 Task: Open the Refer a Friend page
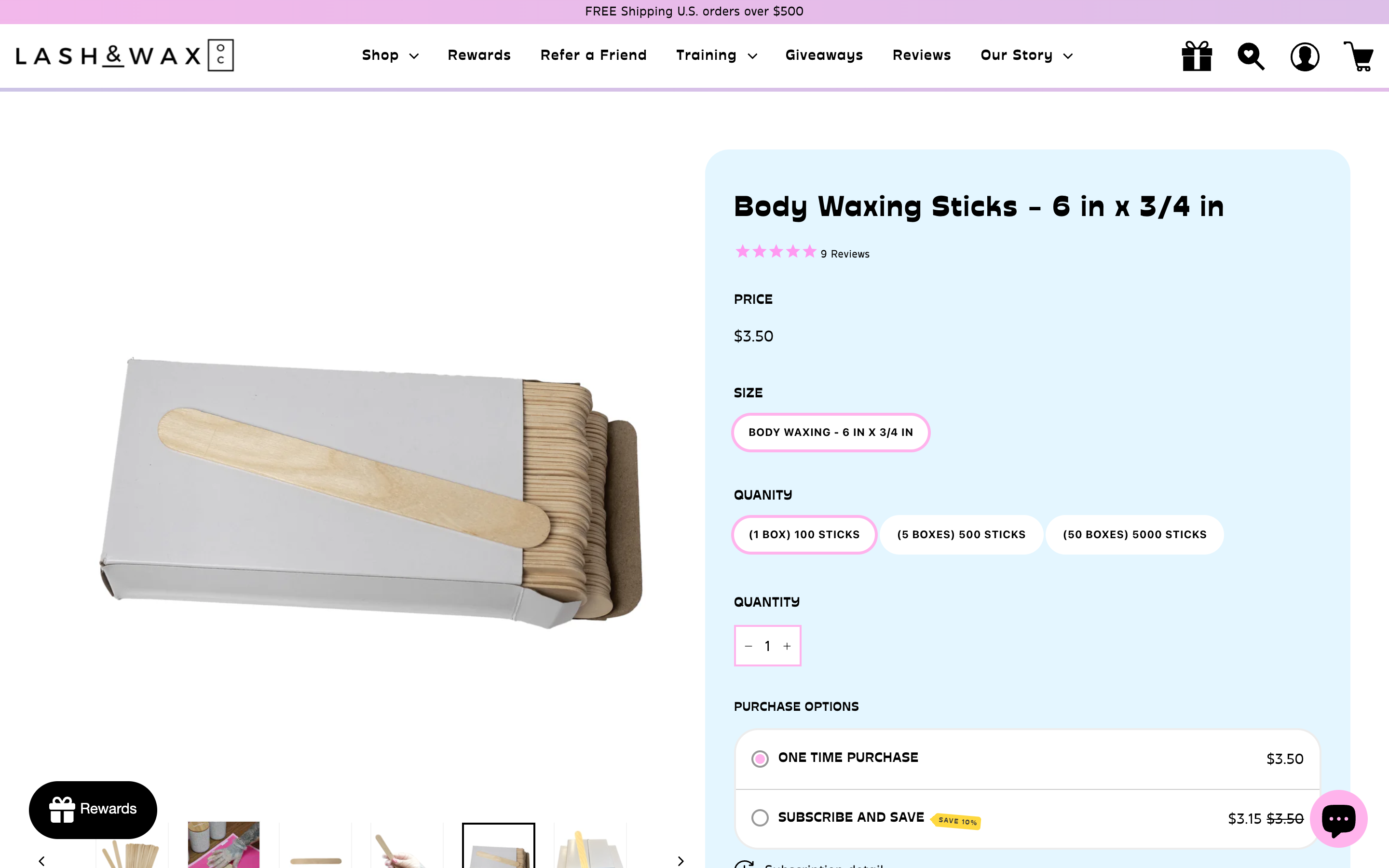(593, 55)
